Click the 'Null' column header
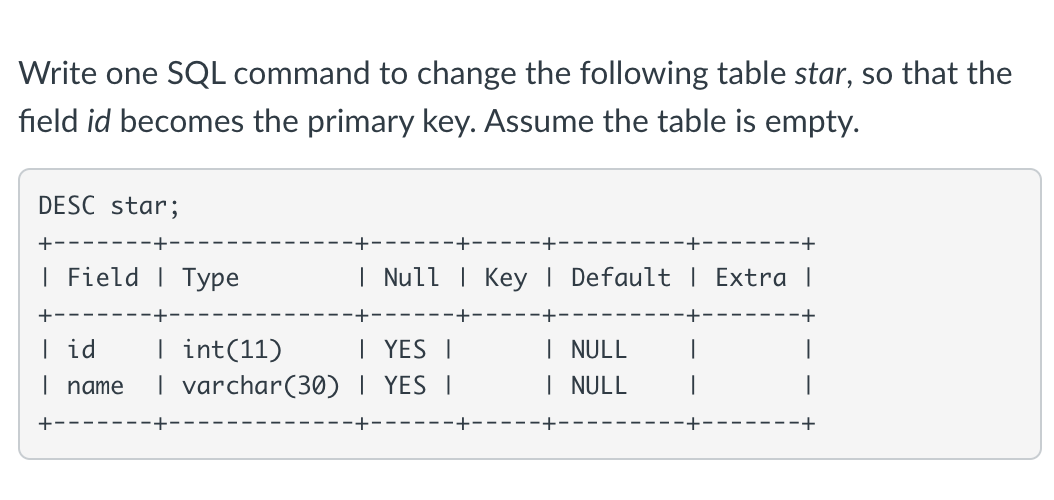The width and height of the screenshot is (1054, 500). point(411,278)
